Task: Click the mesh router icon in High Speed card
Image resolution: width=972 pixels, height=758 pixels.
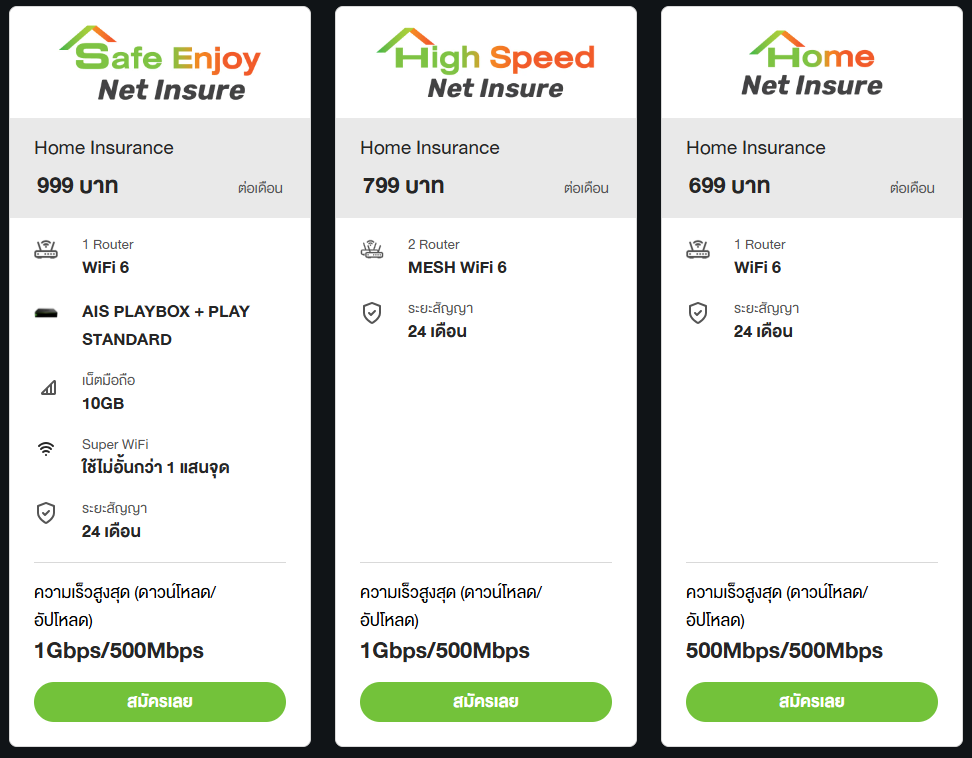Action: [x=372, y=250]
